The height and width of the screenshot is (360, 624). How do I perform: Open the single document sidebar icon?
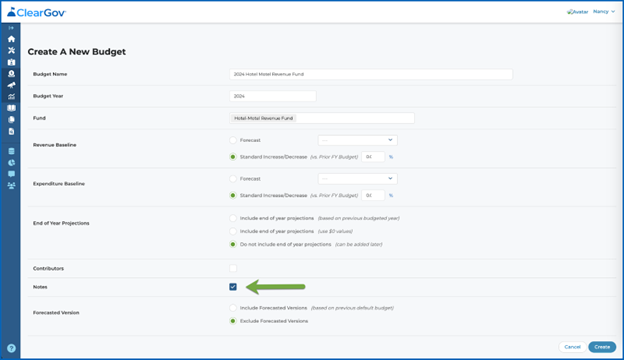pyautogui.click(x=11, y=131)
